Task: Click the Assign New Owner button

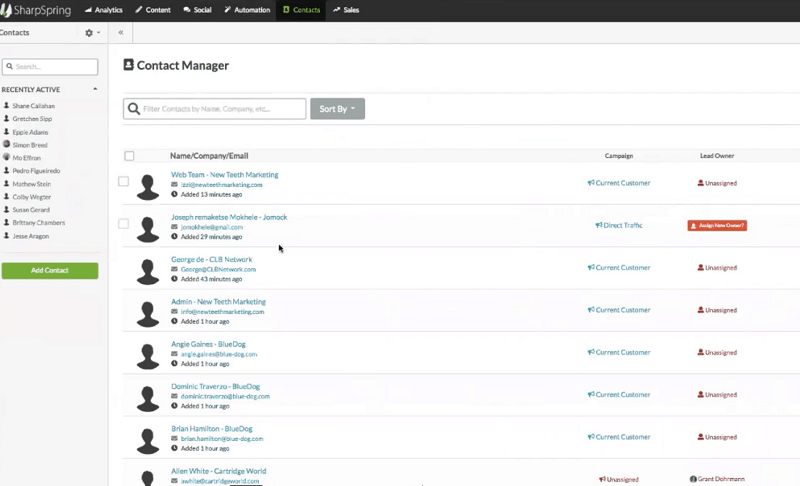Action: 717,226
